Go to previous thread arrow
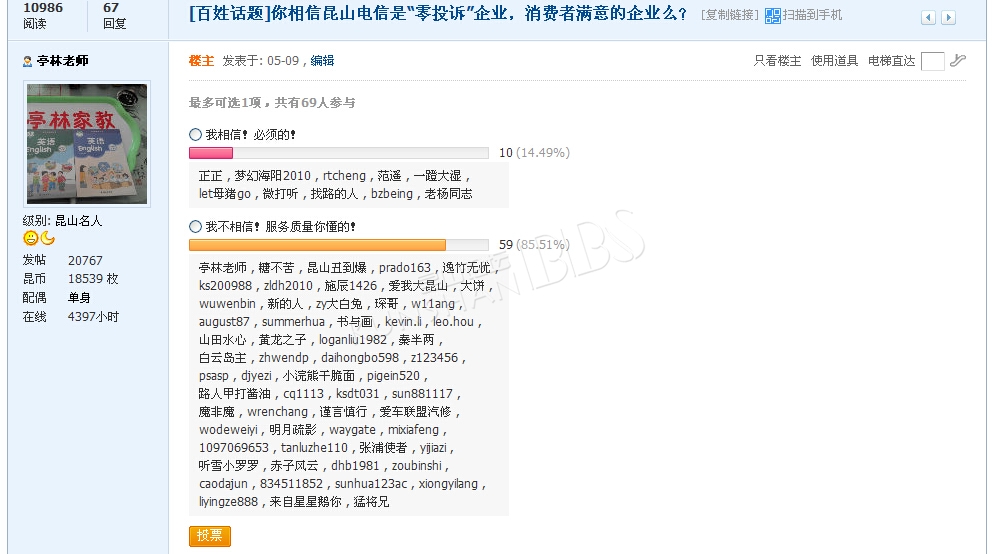Screen dimensions: 993x554 click(928, 17)
